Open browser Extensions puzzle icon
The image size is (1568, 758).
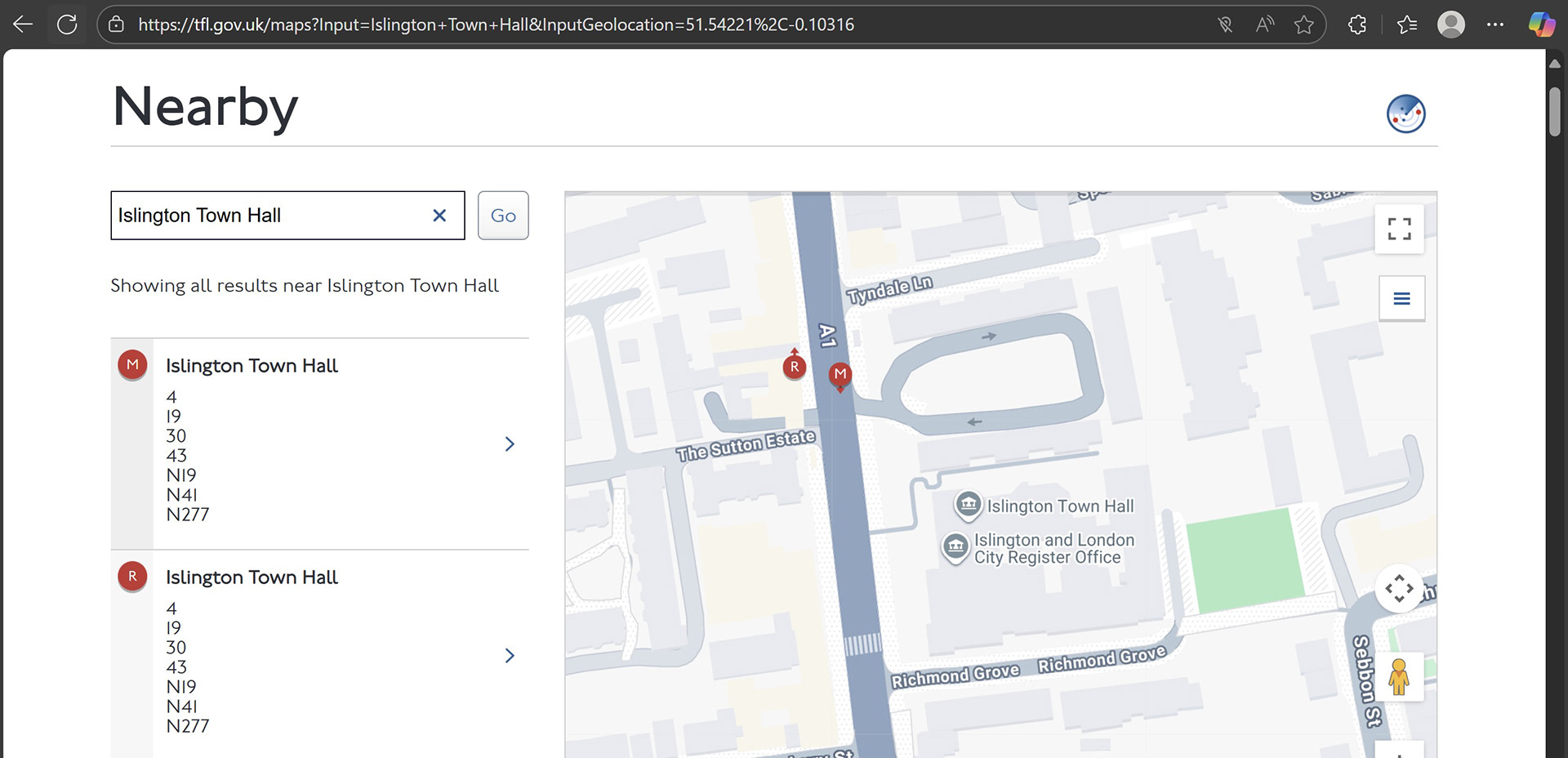click(1357, 25)
